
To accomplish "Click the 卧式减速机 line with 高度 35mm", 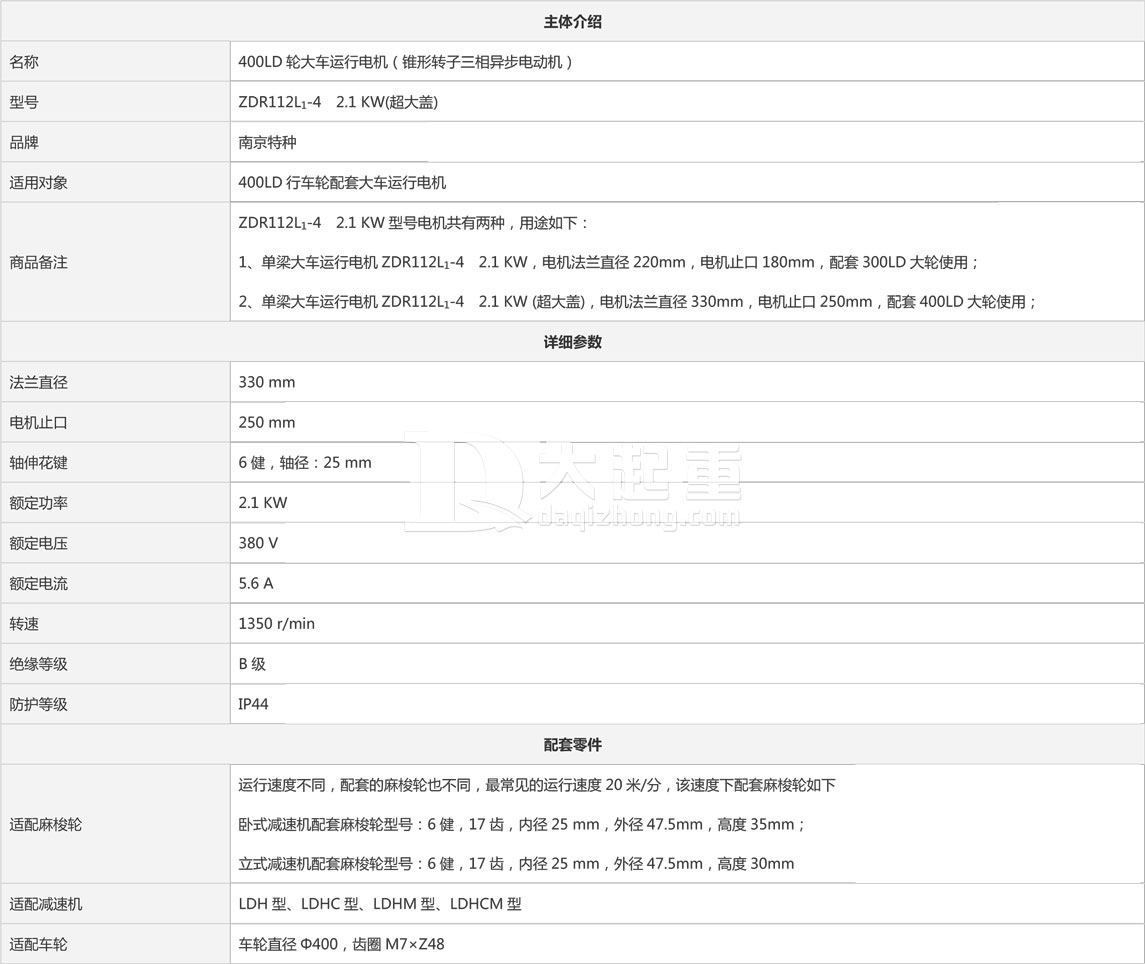I will pyautogui.click(x=522, y=825).
